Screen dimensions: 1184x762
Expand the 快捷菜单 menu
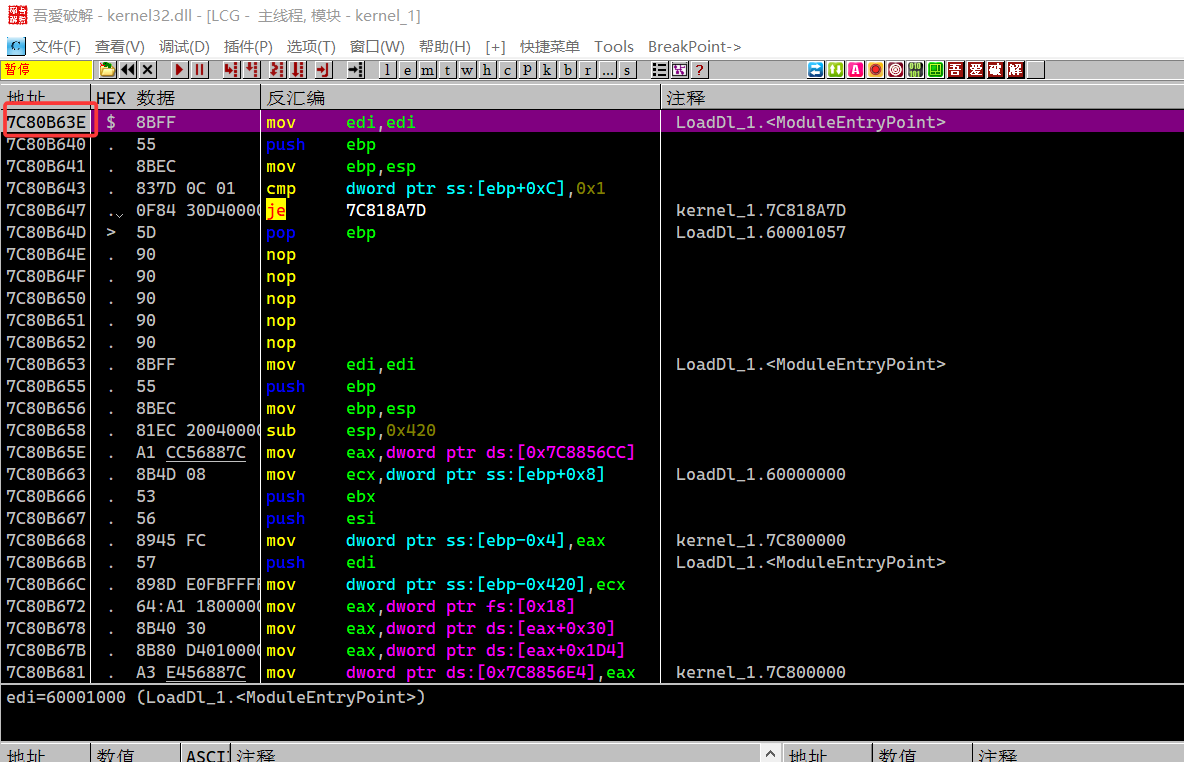[549, 47]
